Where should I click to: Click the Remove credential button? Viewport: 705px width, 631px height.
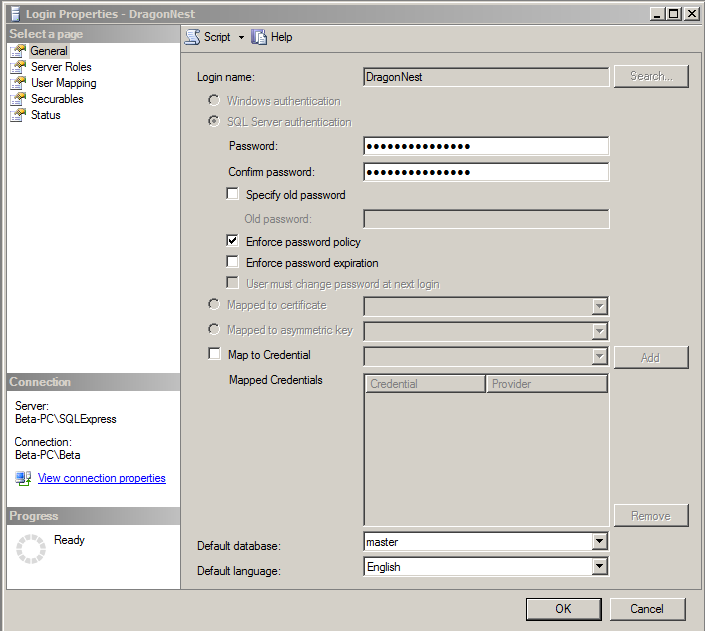tap(651, 515)
